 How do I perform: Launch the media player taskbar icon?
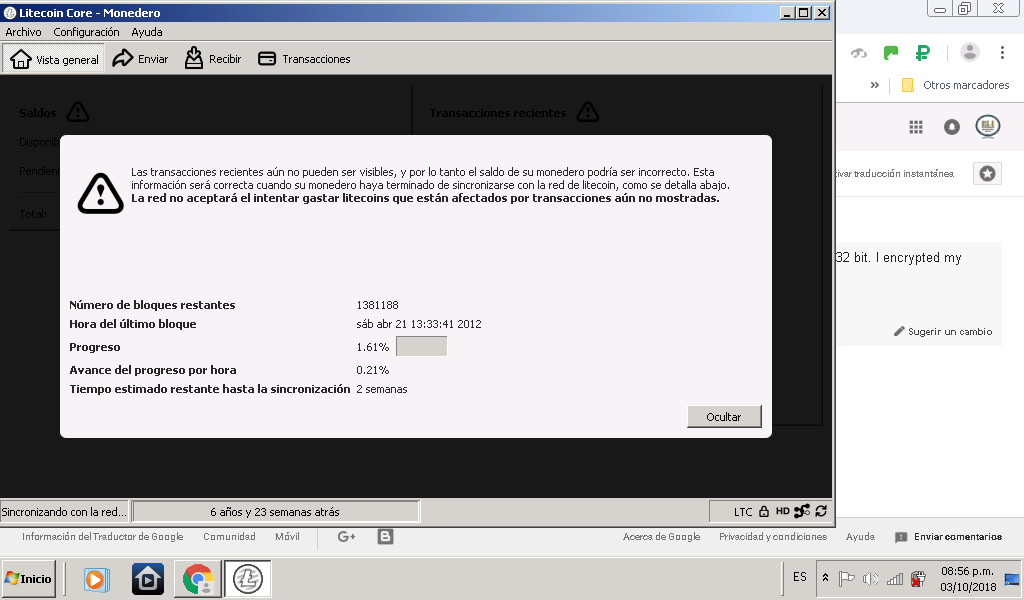point(96,579)
